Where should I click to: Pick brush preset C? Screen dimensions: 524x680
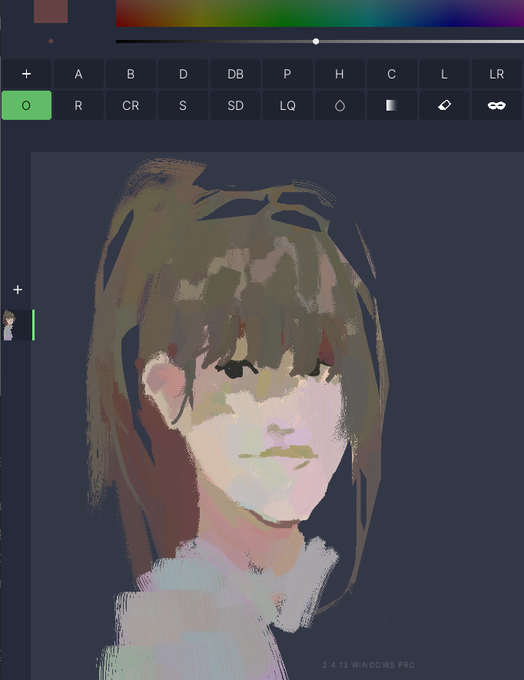tap(392, 74)
